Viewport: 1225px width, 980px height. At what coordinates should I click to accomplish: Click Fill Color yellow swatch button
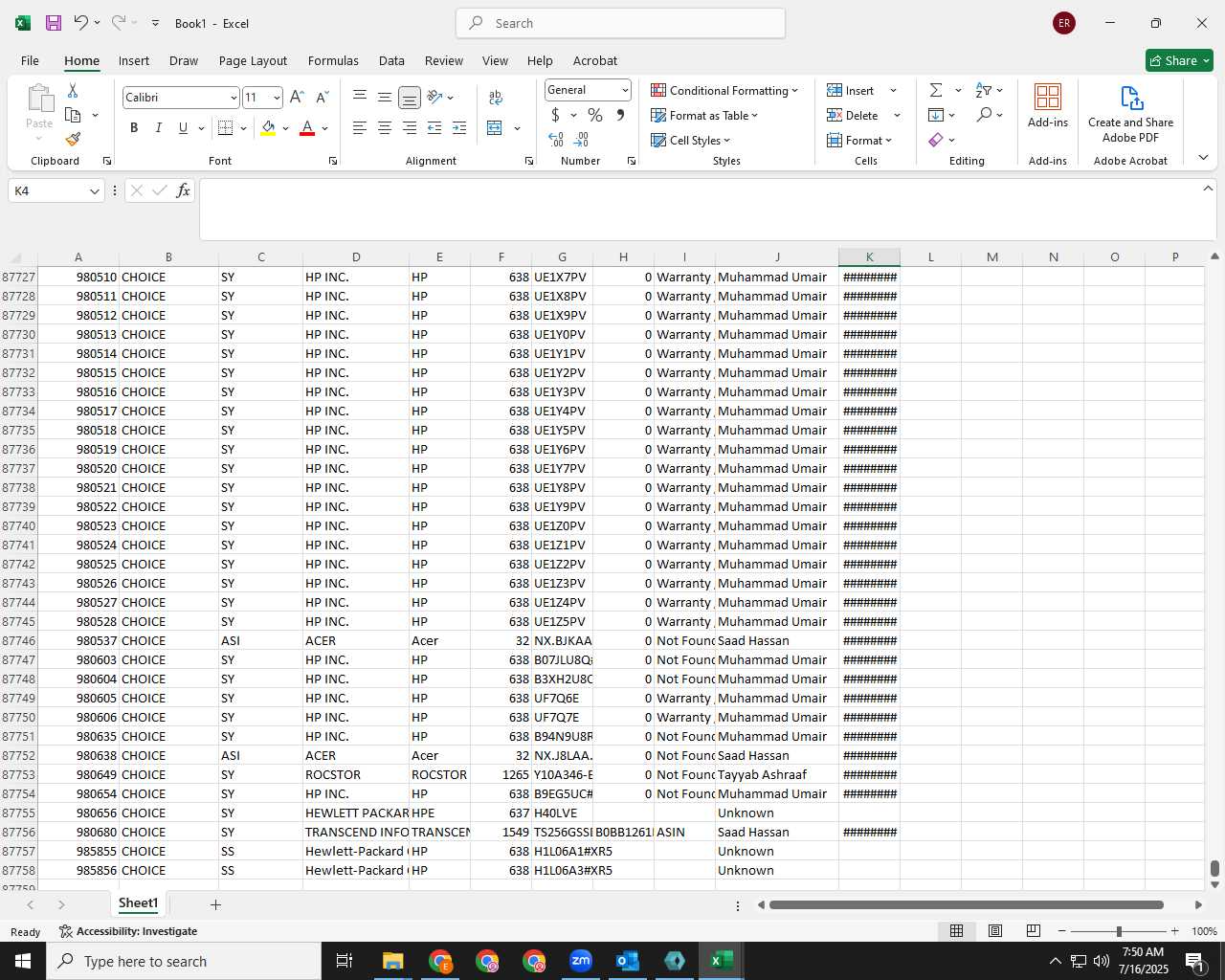[268, 128]
